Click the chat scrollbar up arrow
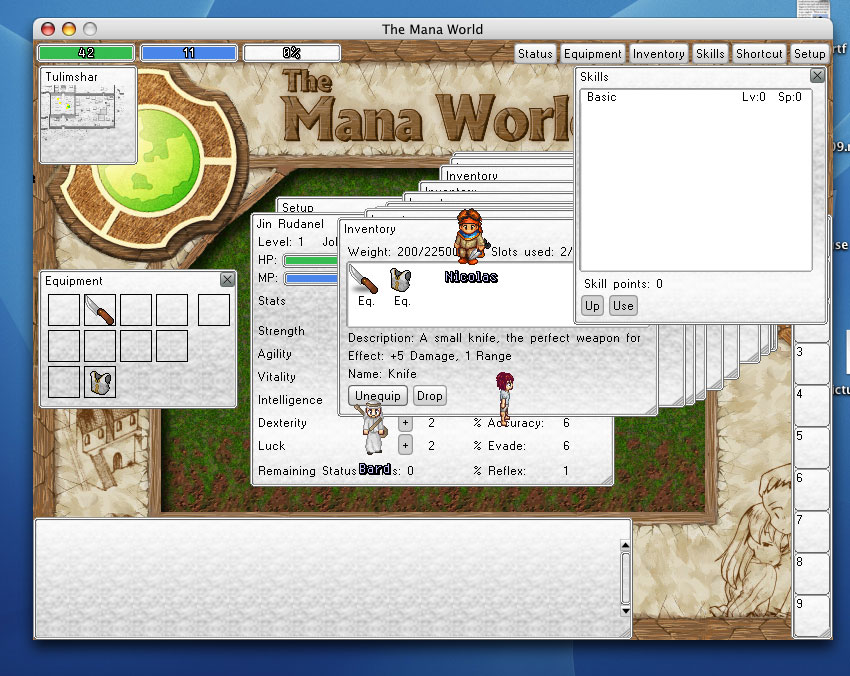Viewport: 850px width, 676px height. tap(625, 545)
